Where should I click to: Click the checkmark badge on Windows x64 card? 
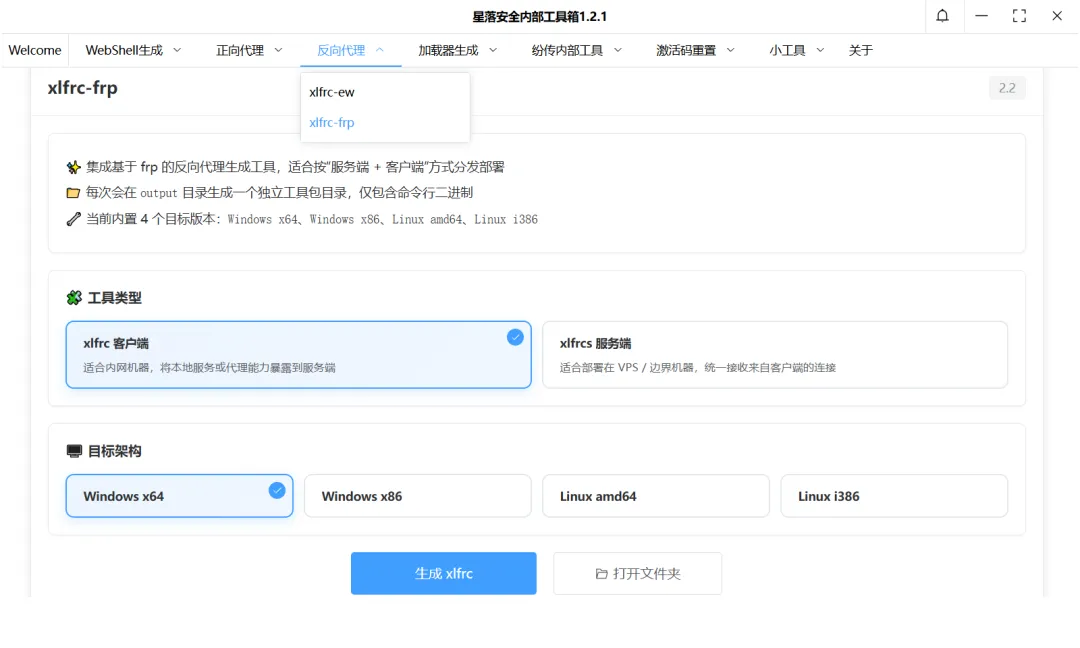click(x=277, y=490)
